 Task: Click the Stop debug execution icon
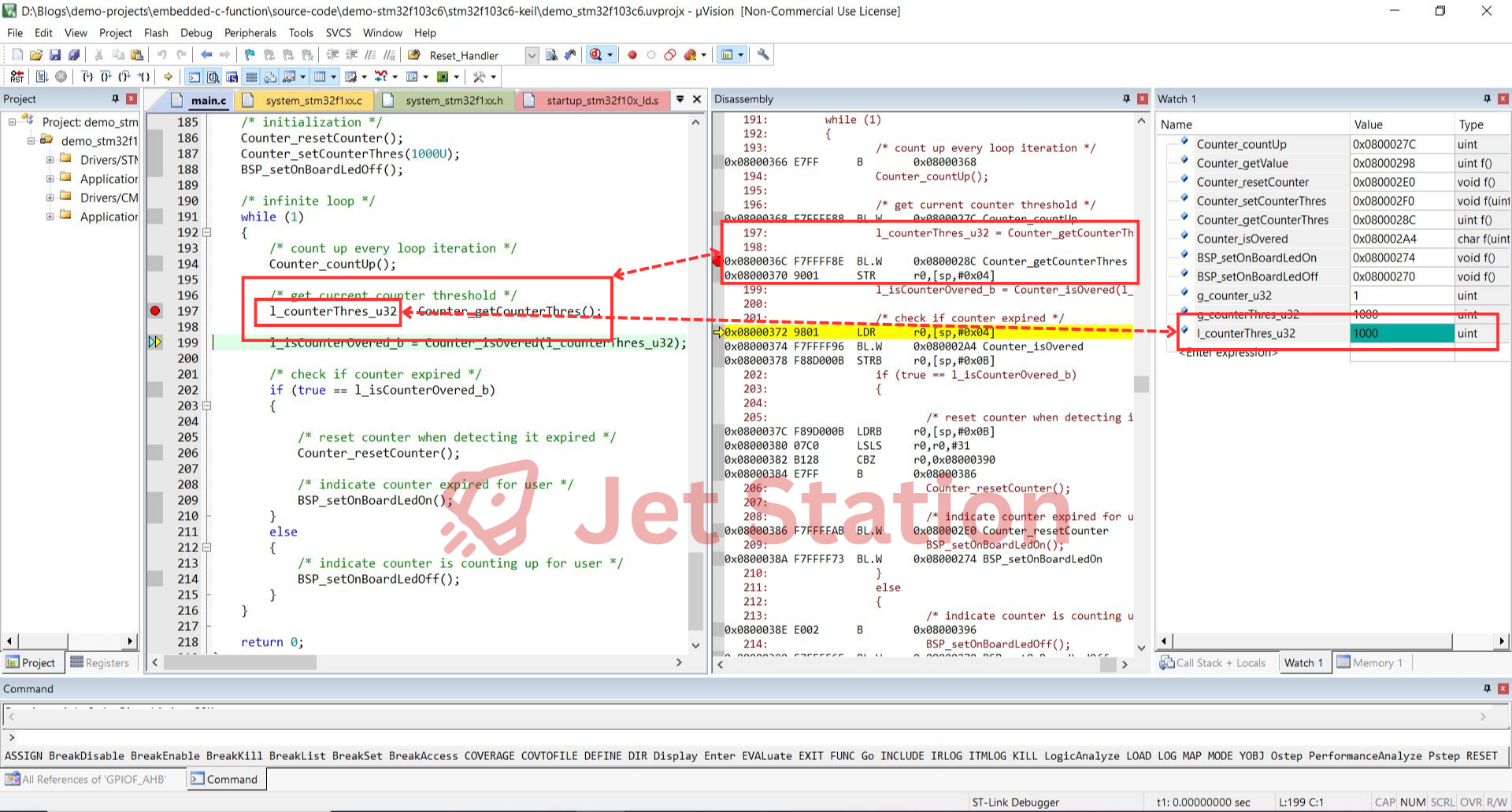(61, 76)
